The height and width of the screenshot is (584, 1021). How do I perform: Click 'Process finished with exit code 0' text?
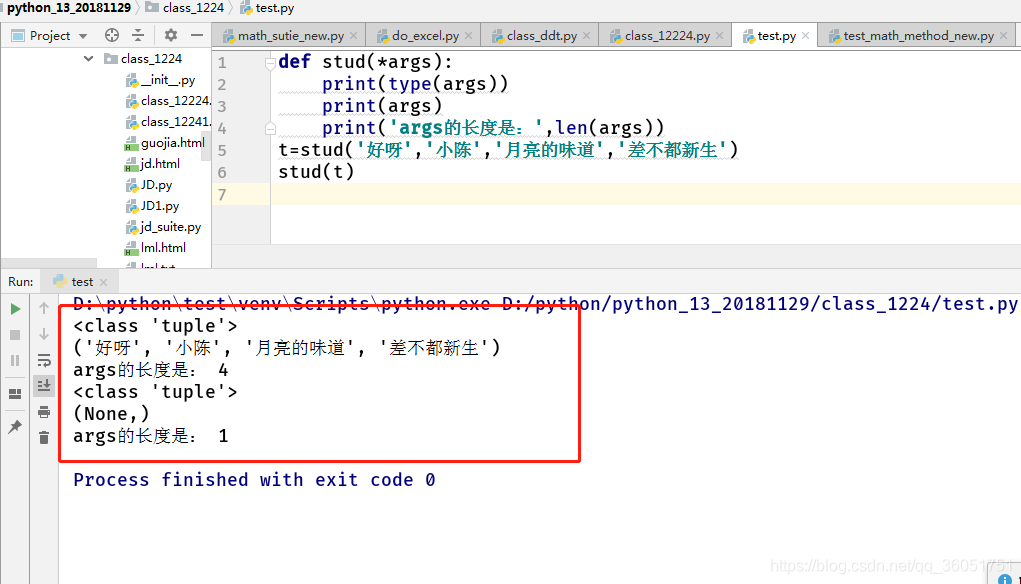point(254,480)
